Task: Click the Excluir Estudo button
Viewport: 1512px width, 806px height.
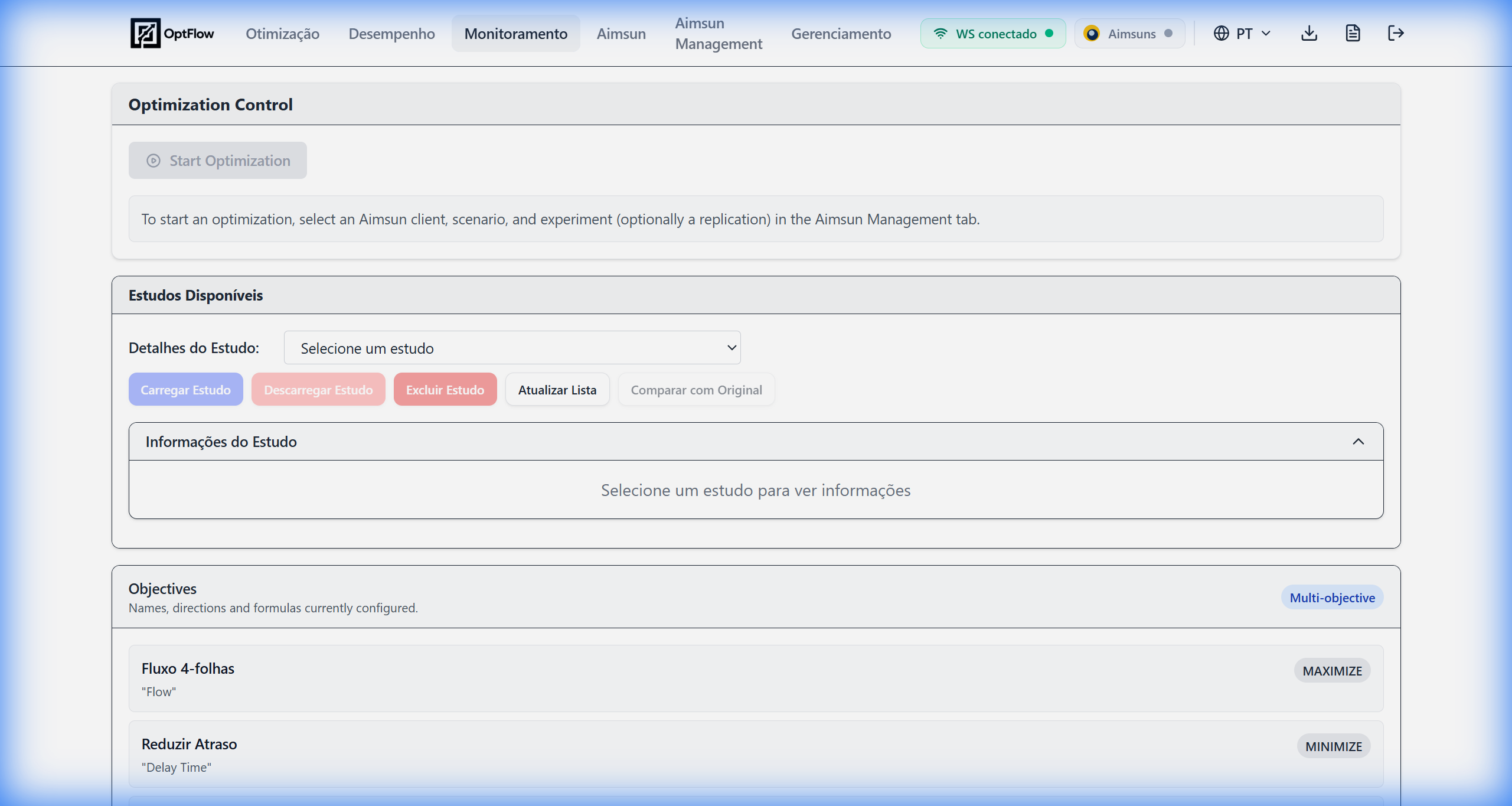Action: point(445,390)
